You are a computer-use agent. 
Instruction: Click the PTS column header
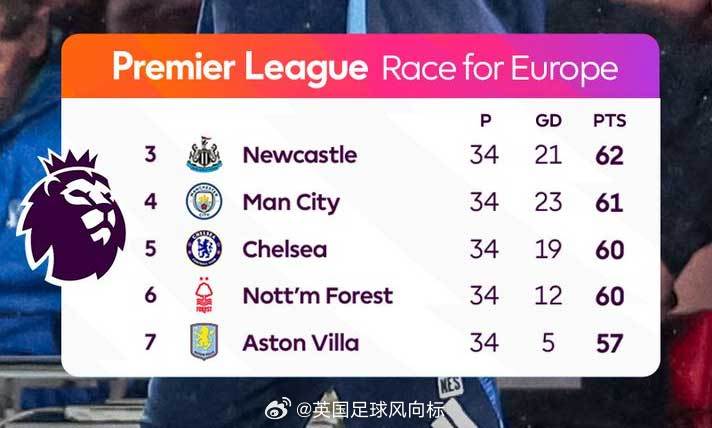[609, 121]
